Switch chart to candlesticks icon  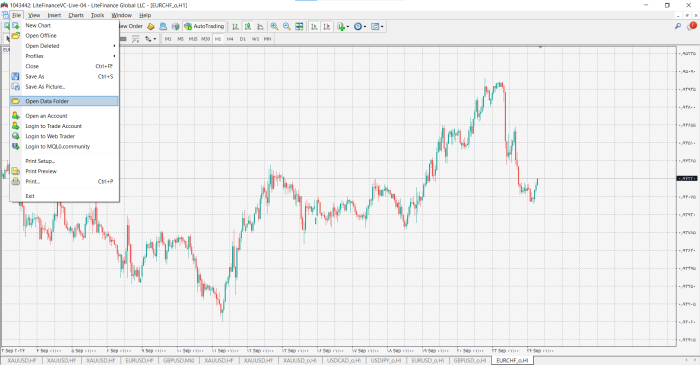248,26
